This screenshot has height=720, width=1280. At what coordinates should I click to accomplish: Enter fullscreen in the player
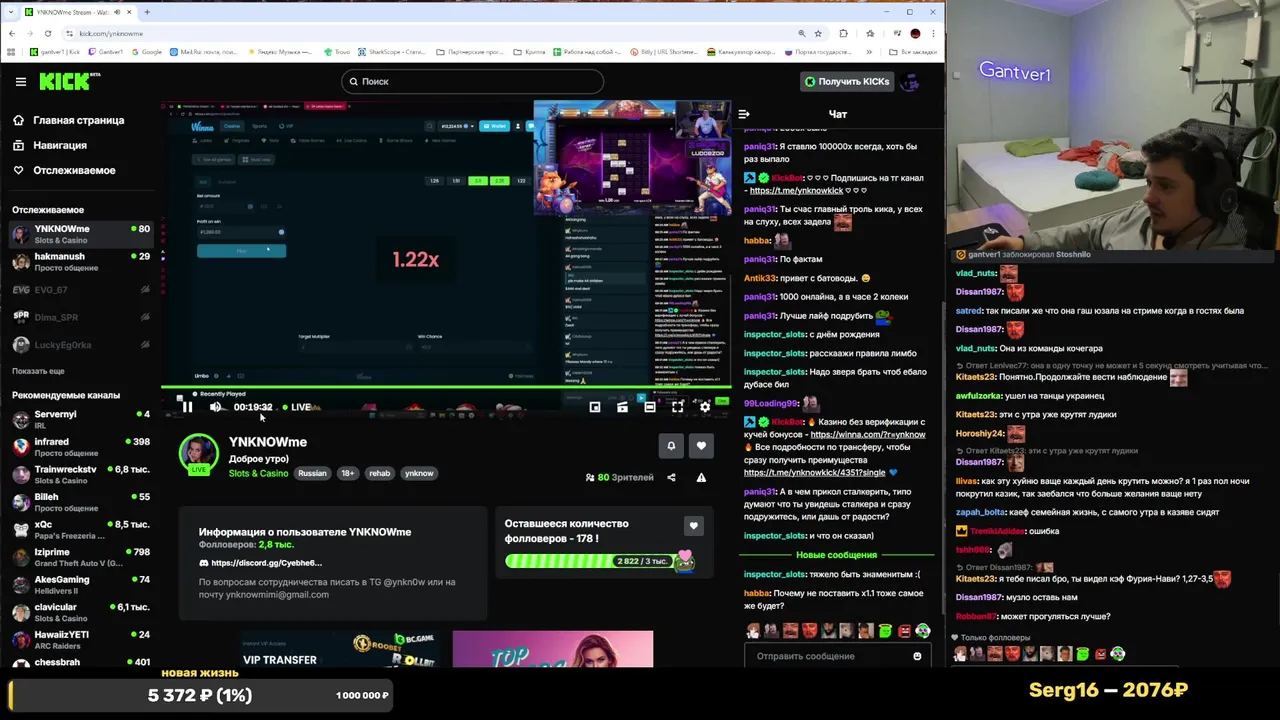coord(677,407)
